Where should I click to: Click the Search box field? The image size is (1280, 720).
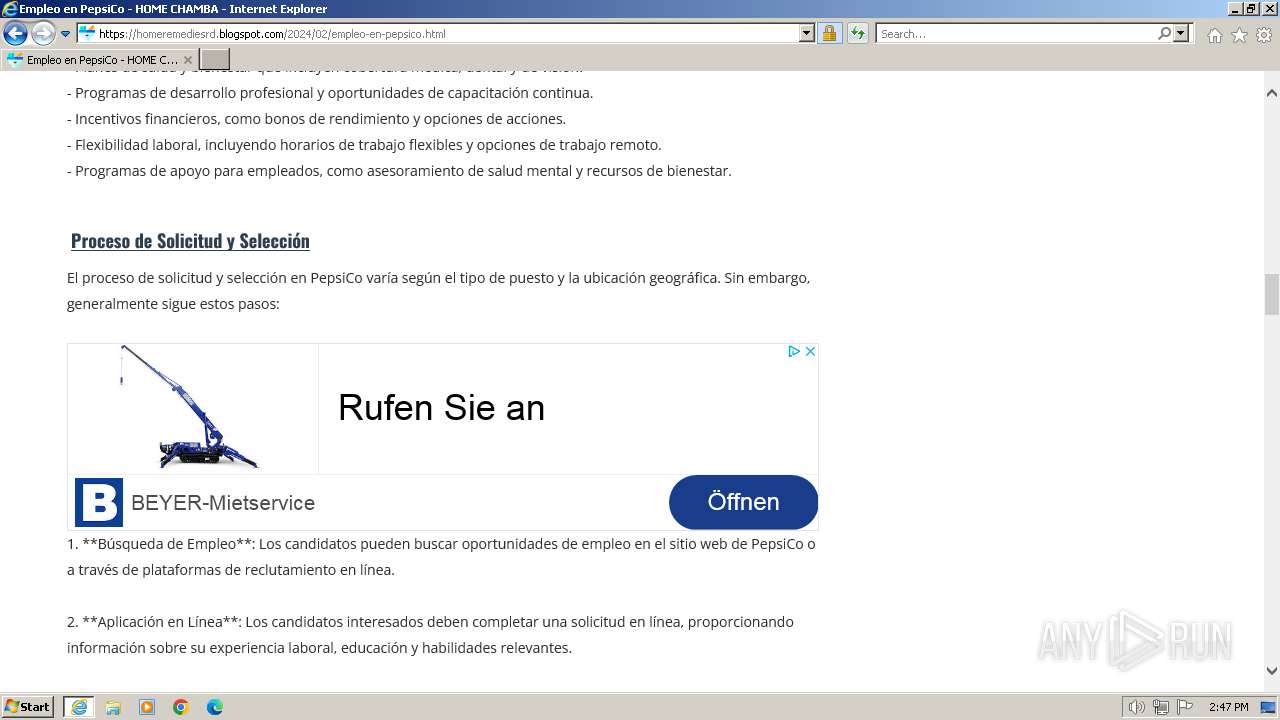1015,33
